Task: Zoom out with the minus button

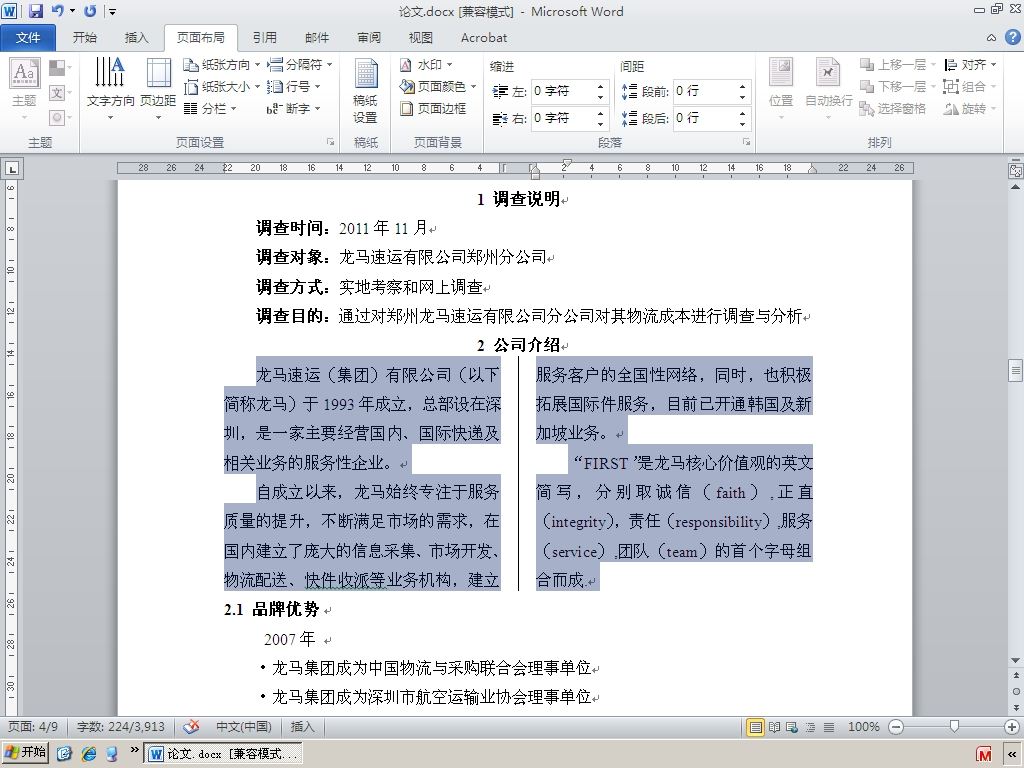Action: click(x=896, y=727)
